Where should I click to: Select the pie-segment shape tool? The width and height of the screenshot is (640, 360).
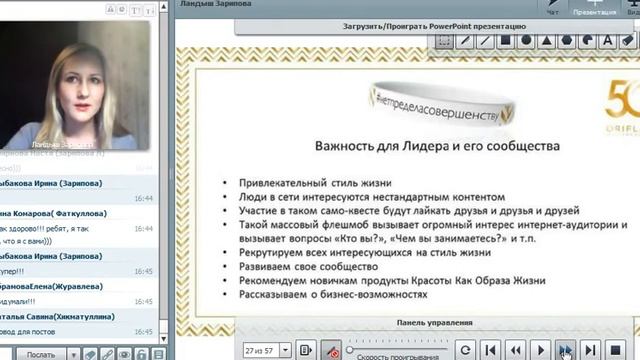587,41
